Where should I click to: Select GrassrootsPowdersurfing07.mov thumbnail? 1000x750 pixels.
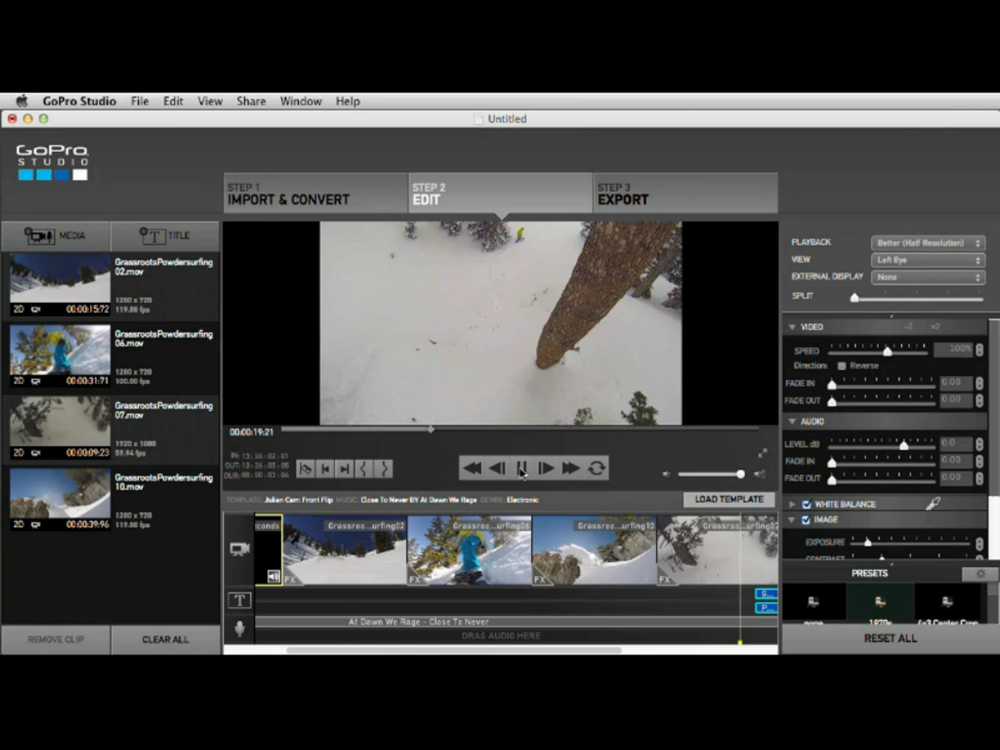point(60,421)
